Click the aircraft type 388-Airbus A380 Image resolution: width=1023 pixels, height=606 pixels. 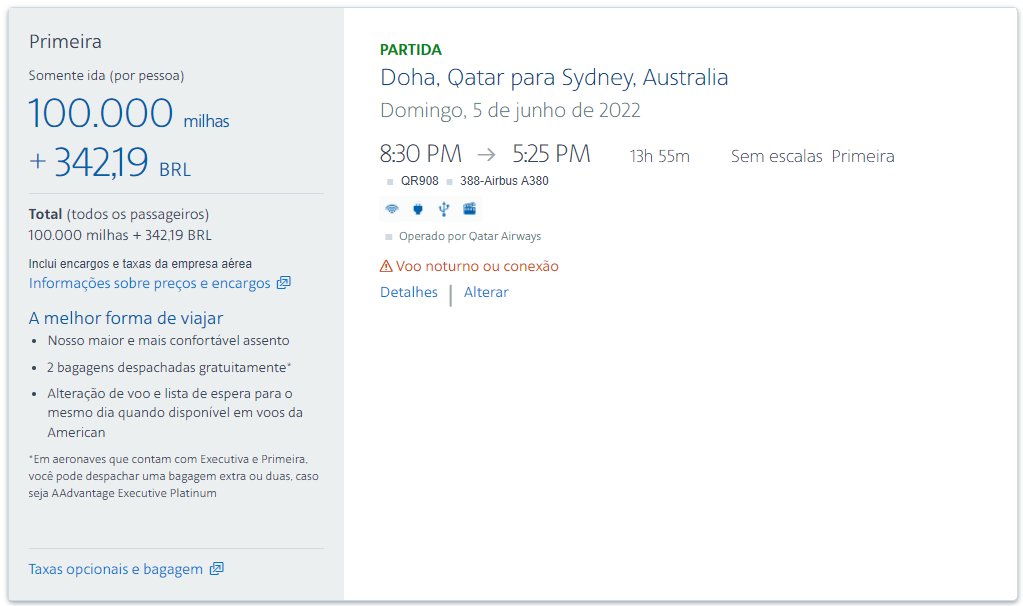click(504, 181)
